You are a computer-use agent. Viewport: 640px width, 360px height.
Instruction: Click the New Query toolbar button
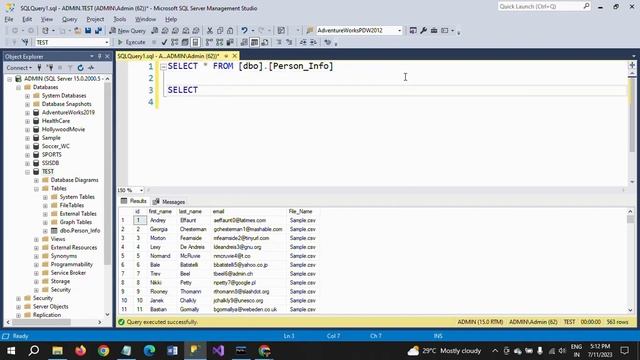[127, 31]
